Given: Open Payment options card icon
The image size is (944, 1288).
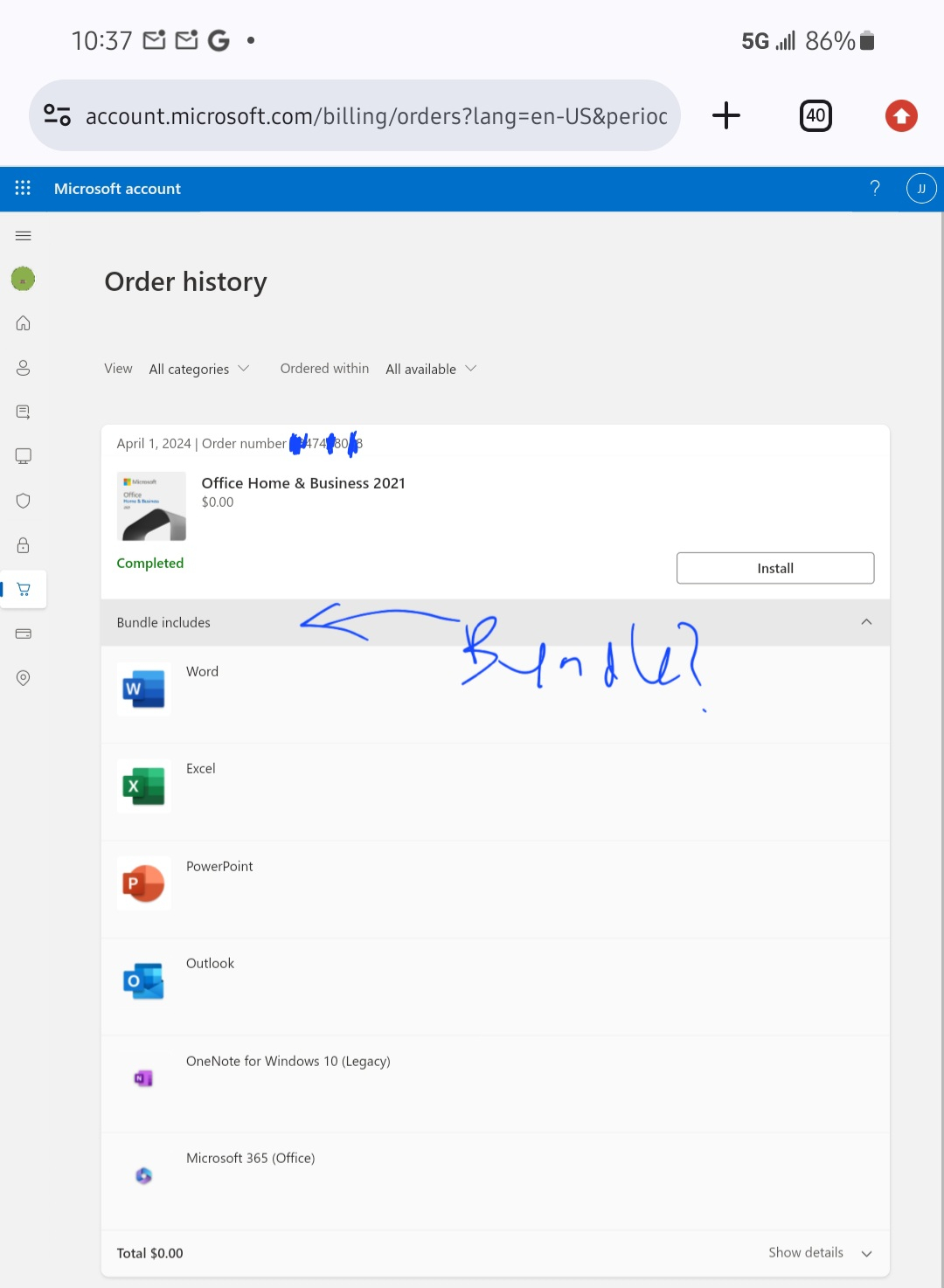Looking at the screenshot, I should (x=24, y=634).
